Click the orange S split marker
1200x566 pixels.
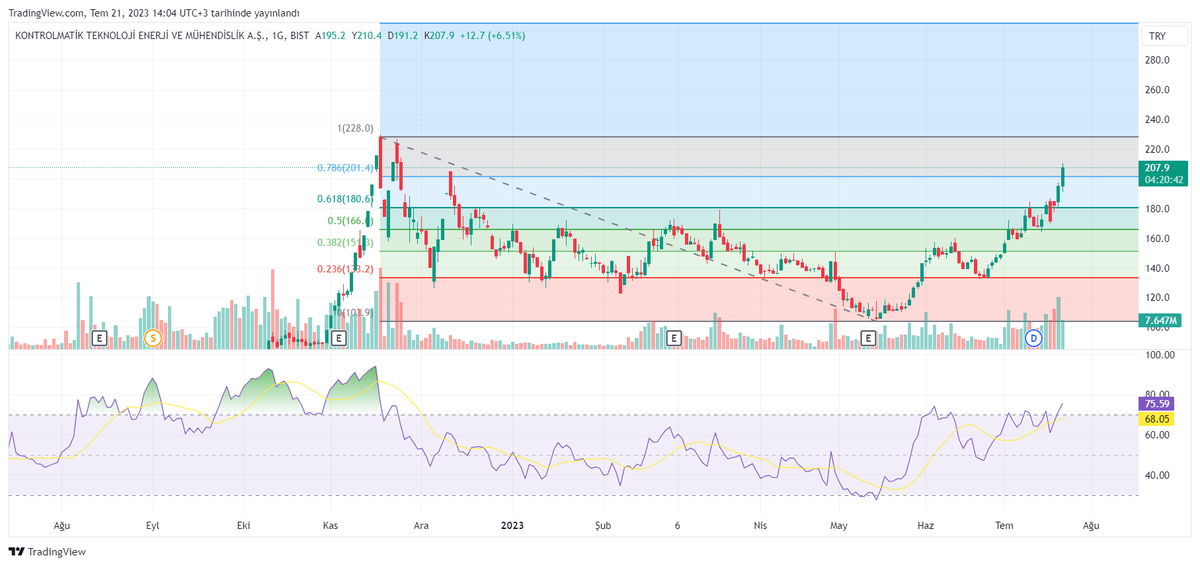(x=152, y=338)
